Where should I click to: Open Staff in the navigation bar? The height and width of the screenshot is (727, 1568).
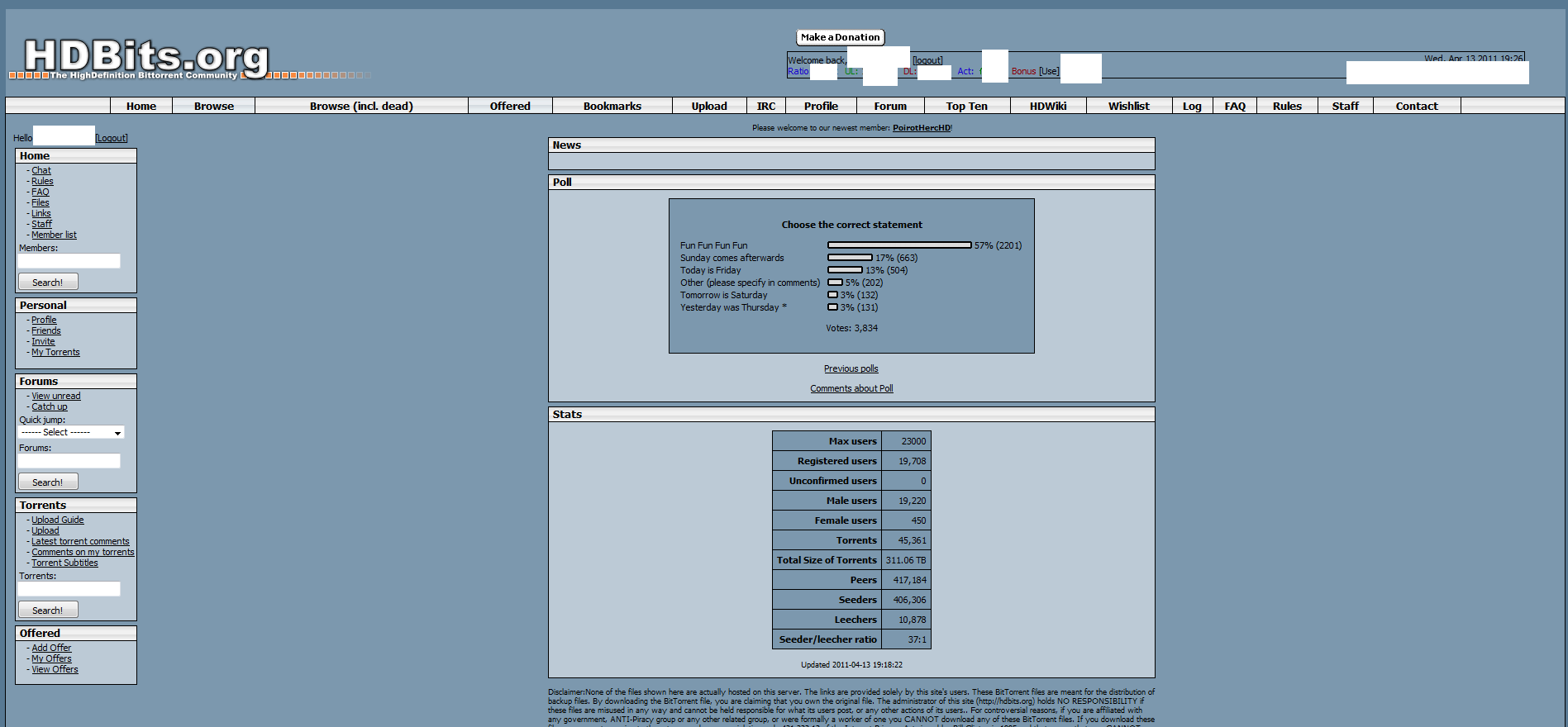point(1345,106)
